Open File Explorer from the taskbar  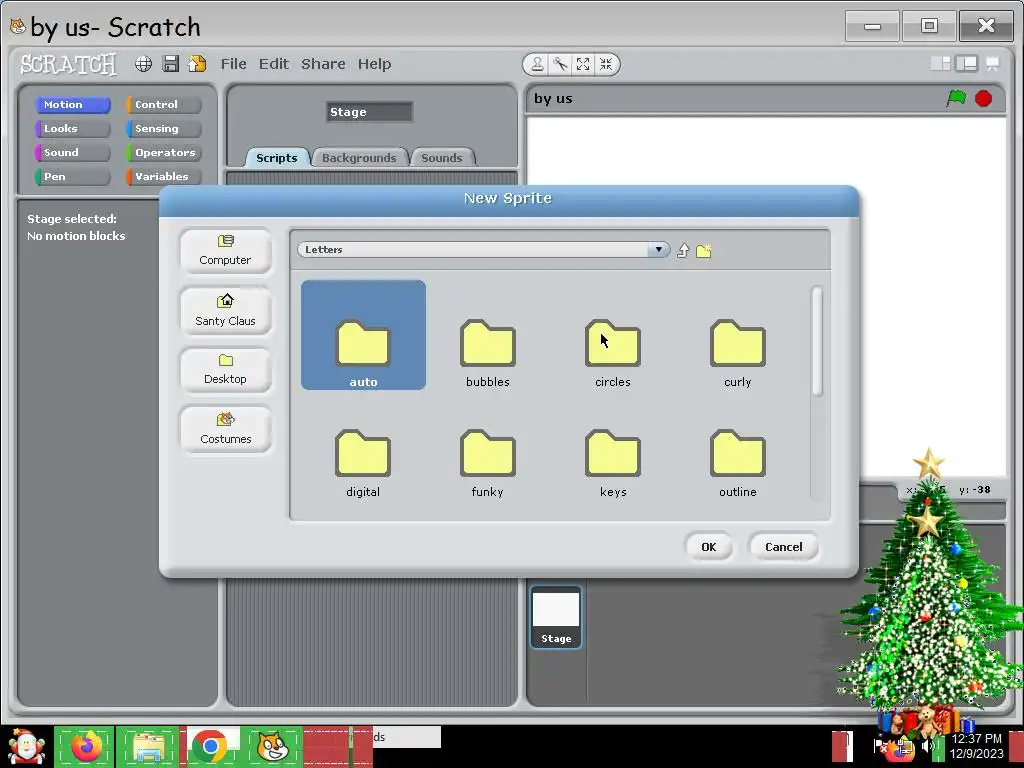tap(148, 746)
